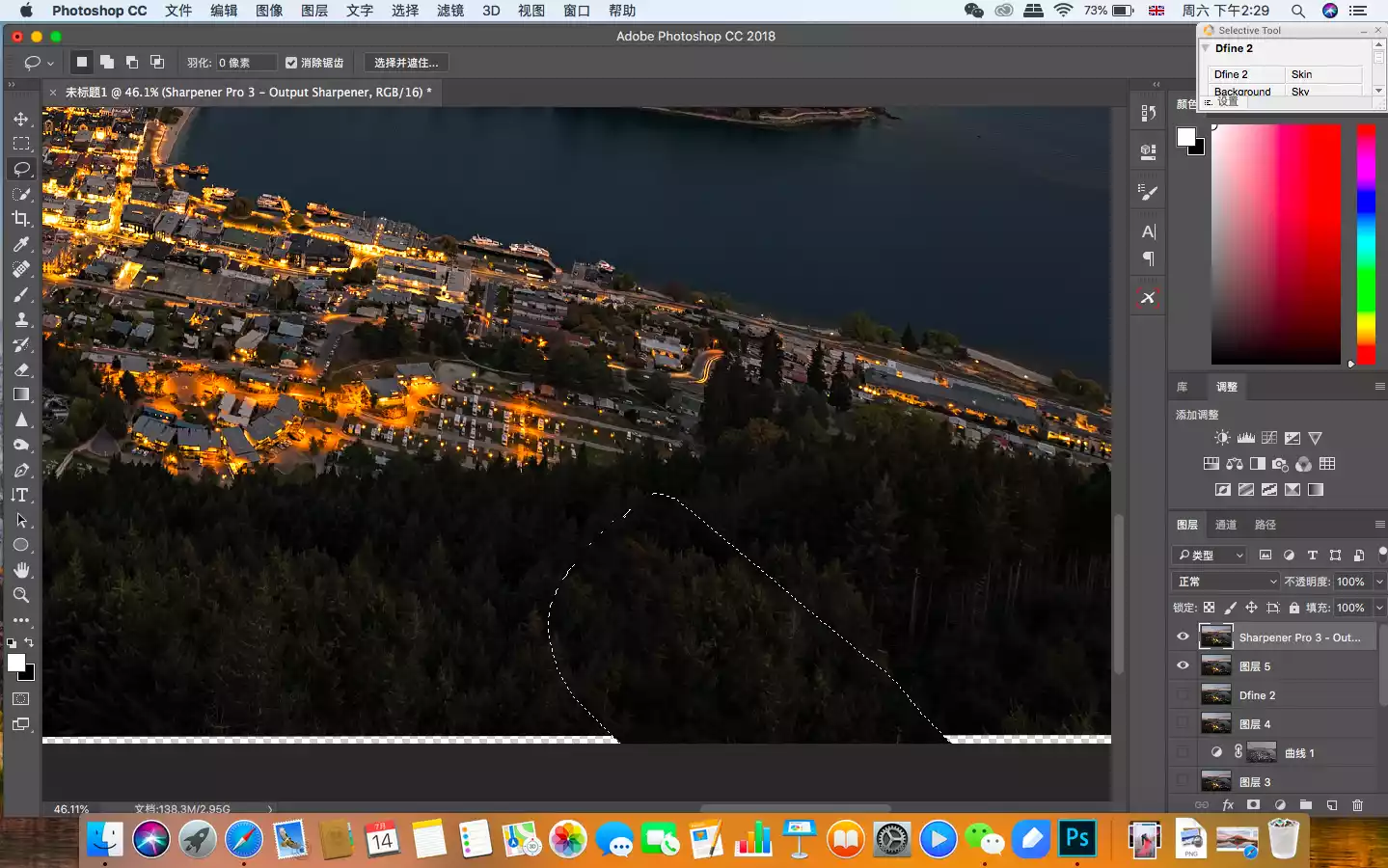Screen dimensions: 1388x868
Task: Click the 选择并遮住 button
Action: [x=405, y=63]
